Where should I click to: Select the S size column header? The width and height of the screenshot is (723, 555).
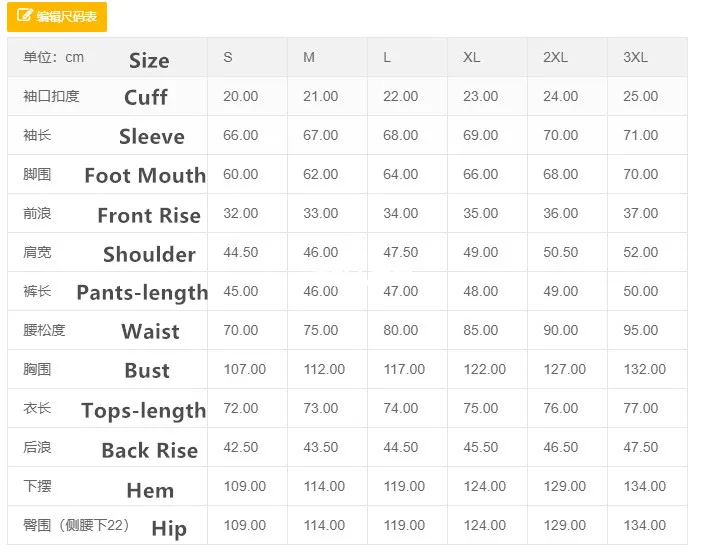228,57
